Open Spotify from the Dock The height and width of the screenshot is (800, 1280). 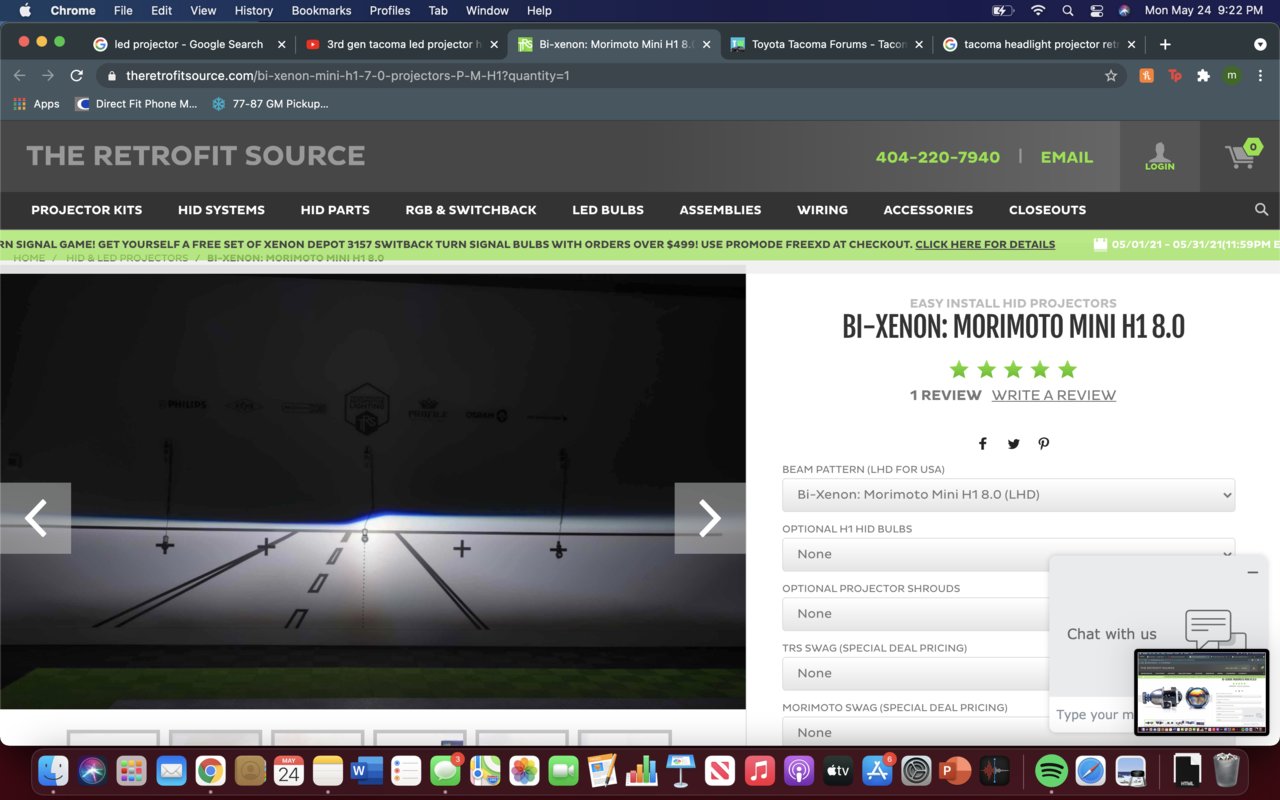tap(1050, 771)
